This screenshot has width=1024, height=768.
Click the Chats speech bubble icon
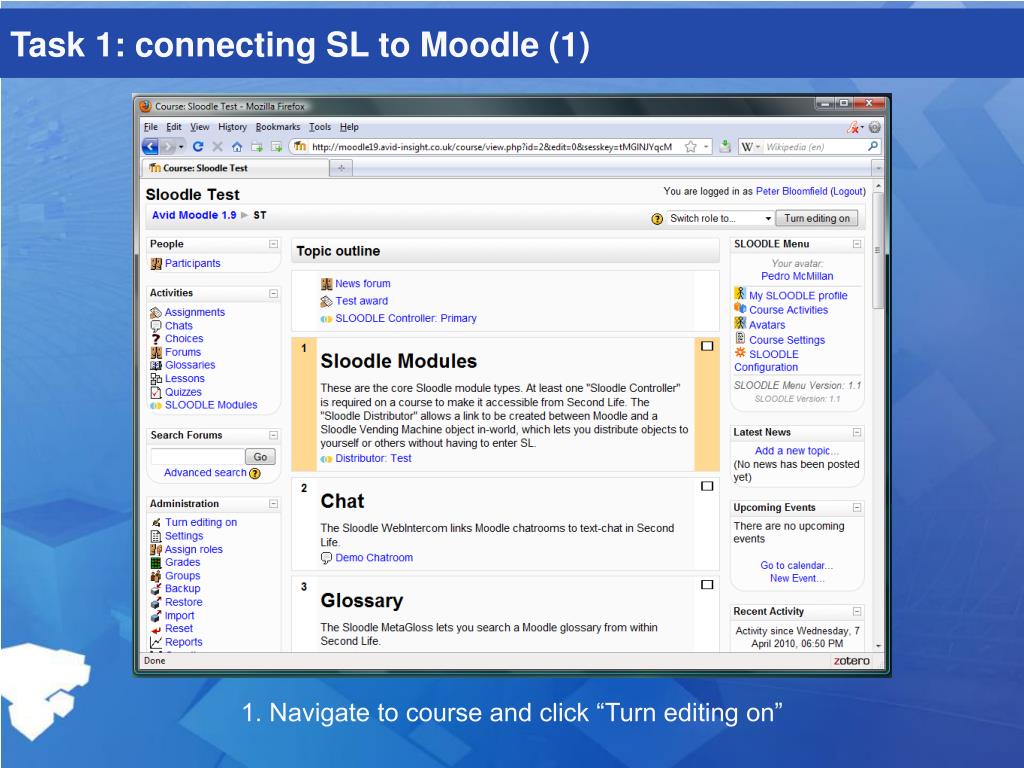point(156,326)
